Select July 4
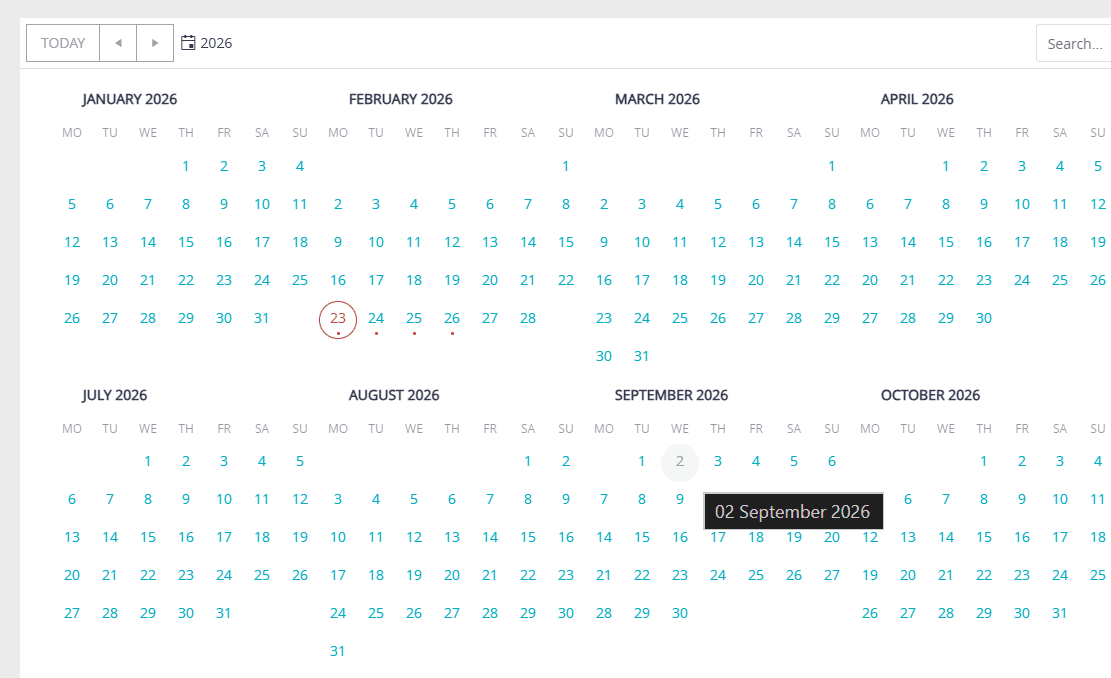1111x678 pixels. 261,461
